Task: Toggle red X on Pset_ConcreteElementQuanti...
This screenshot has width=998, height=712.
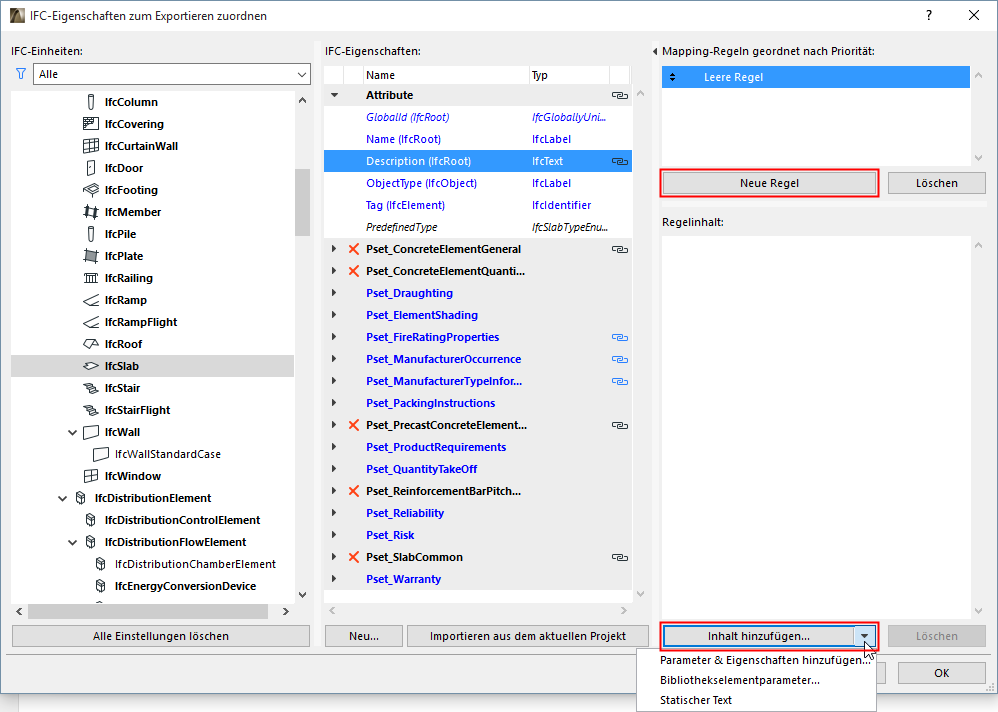Action: [354, 271]
